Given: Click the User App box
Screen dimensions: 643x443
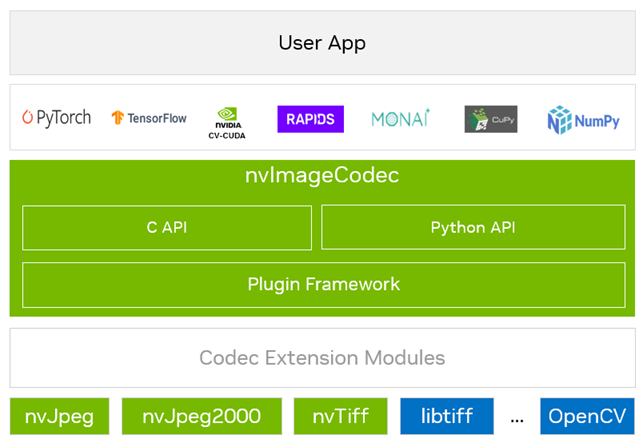Looking at the screenshot, I should [321, 43].
